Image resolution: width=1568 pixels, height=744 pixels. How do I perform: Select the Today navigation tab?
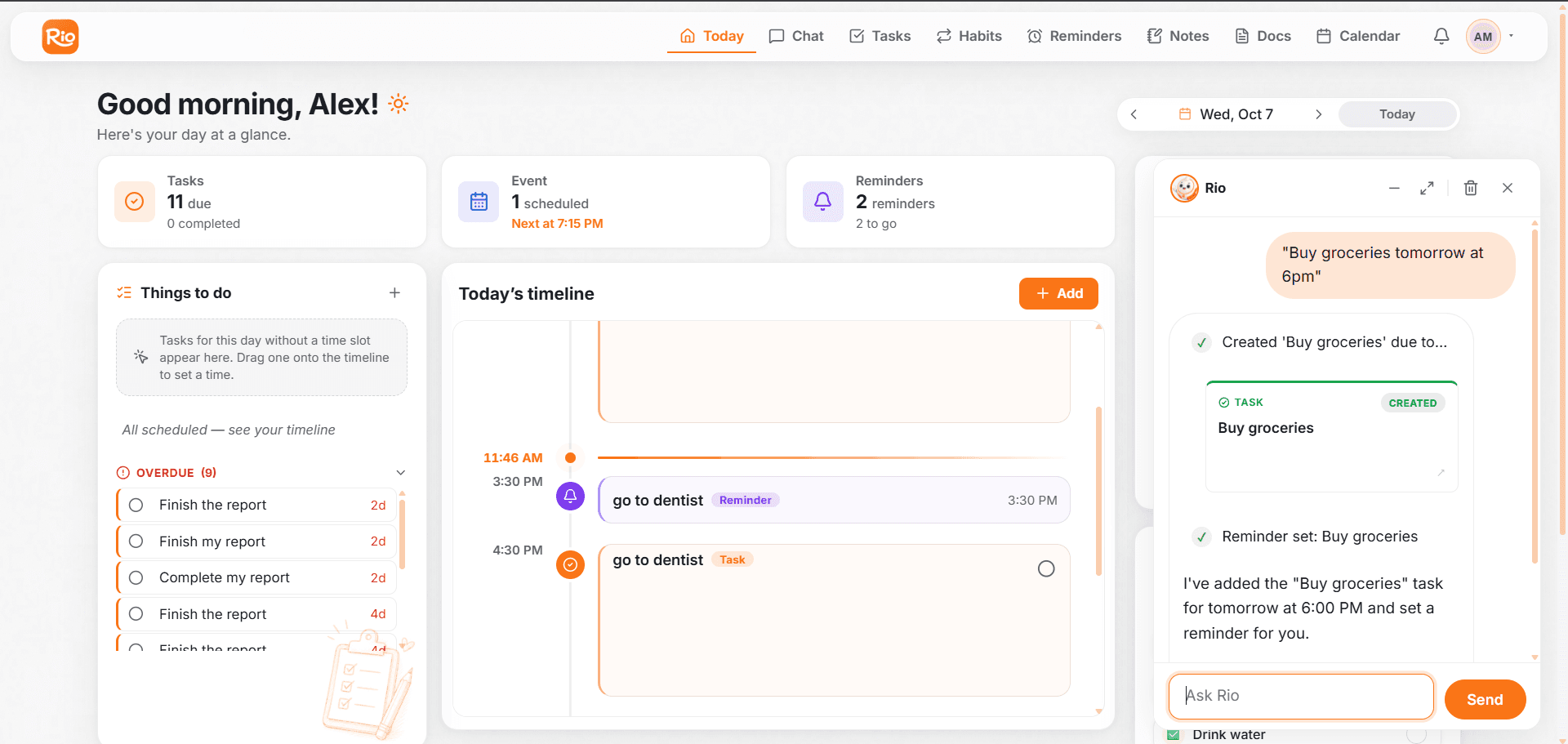click(x=712, y=36)
